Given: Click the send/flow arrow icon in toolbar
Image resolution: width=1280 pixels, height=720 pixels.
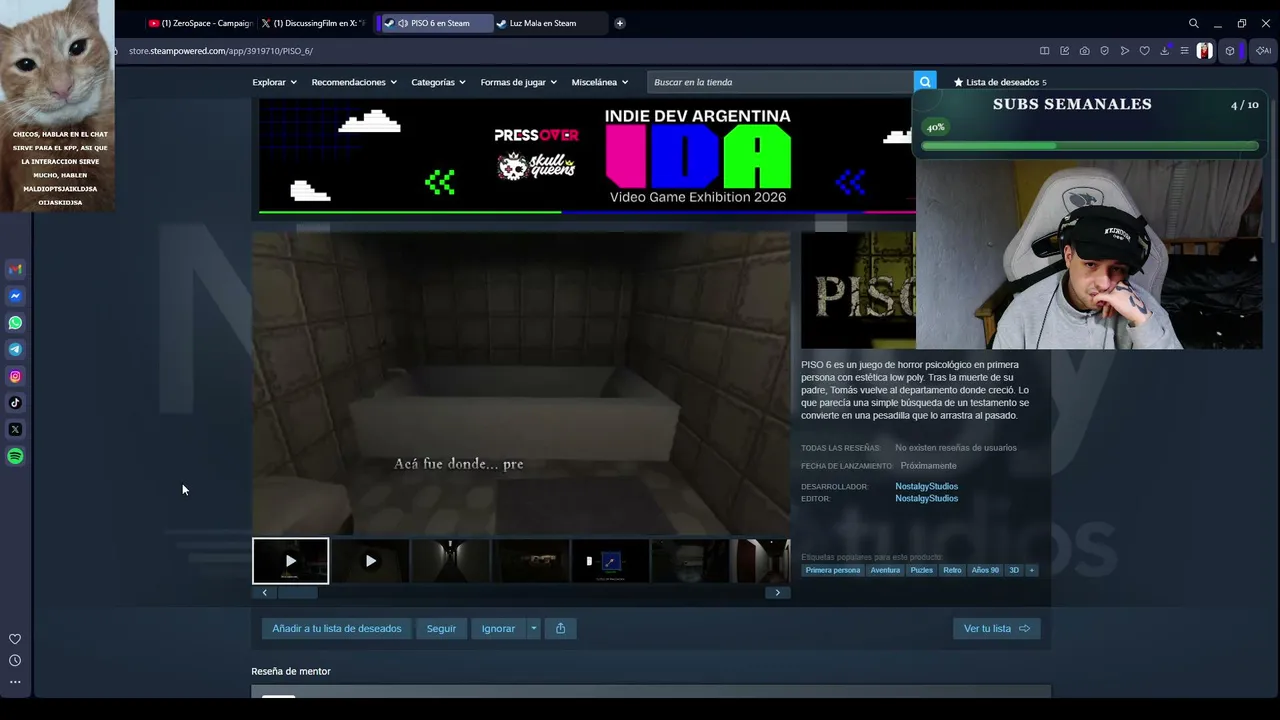Looking at the screenshot, I should [1124, 51].
